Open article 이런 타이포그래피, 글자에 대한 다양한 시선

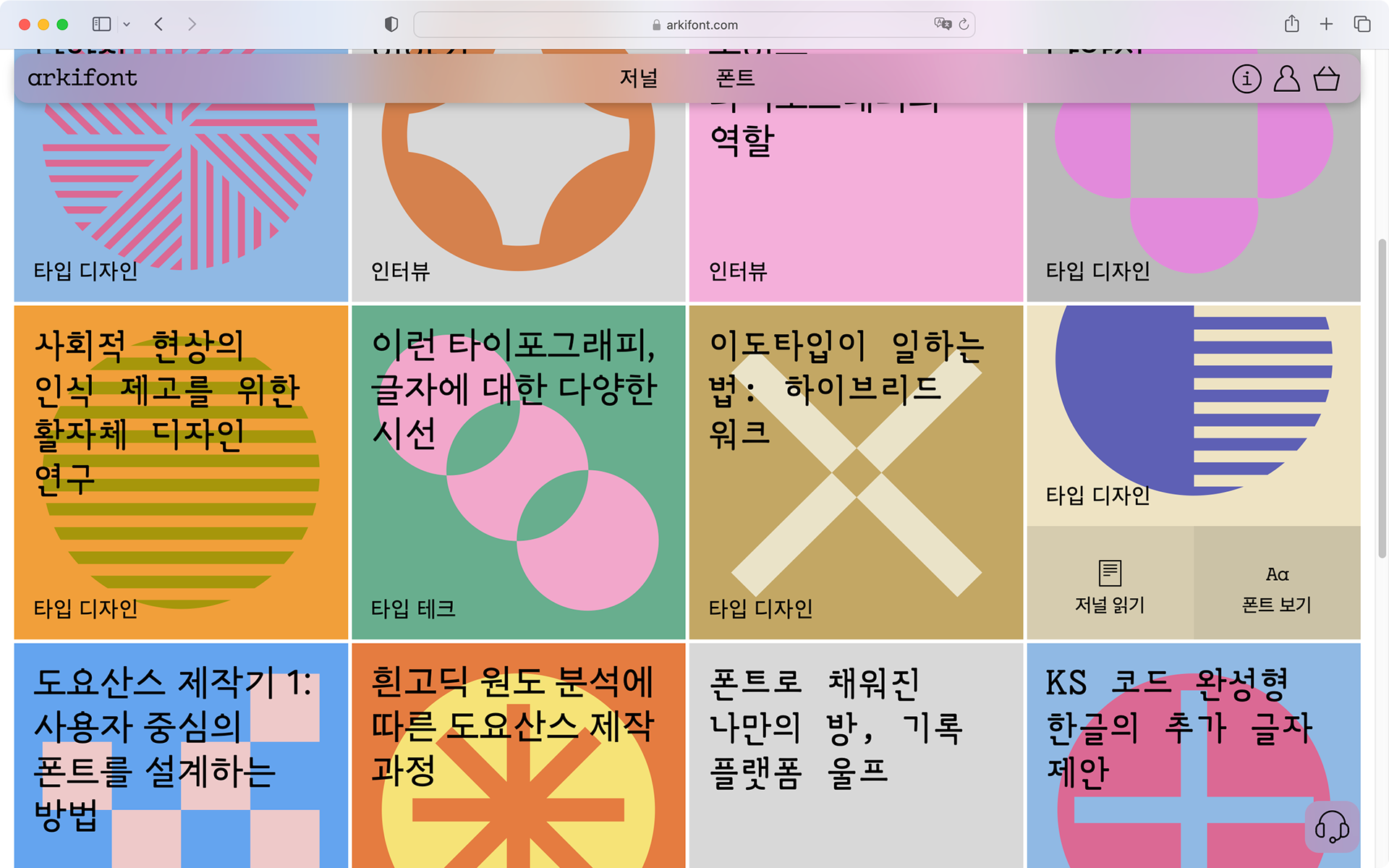pyautogui.click(x=518, y=472)
